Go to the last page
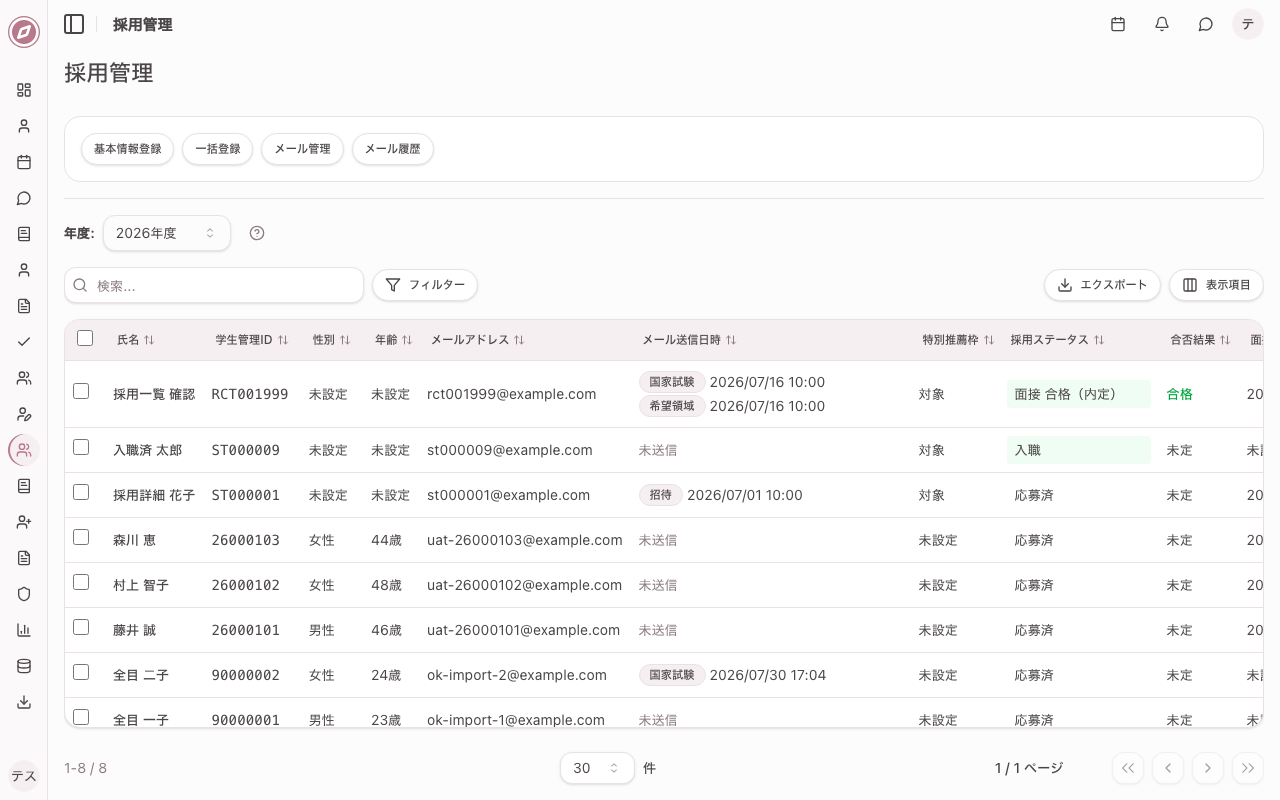This screenshot has width=1280, height=800. 1248,768
